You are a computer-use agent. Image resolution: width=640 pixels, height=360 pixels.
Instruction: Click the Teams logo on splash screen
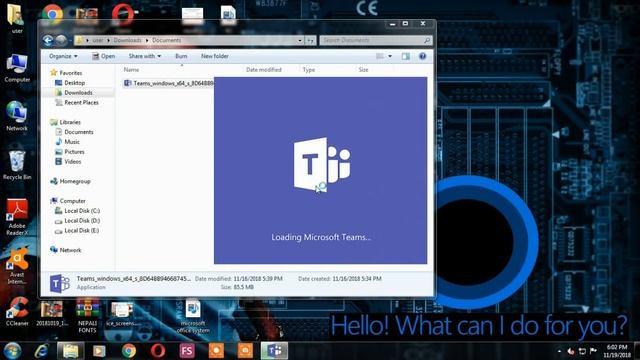322,164
